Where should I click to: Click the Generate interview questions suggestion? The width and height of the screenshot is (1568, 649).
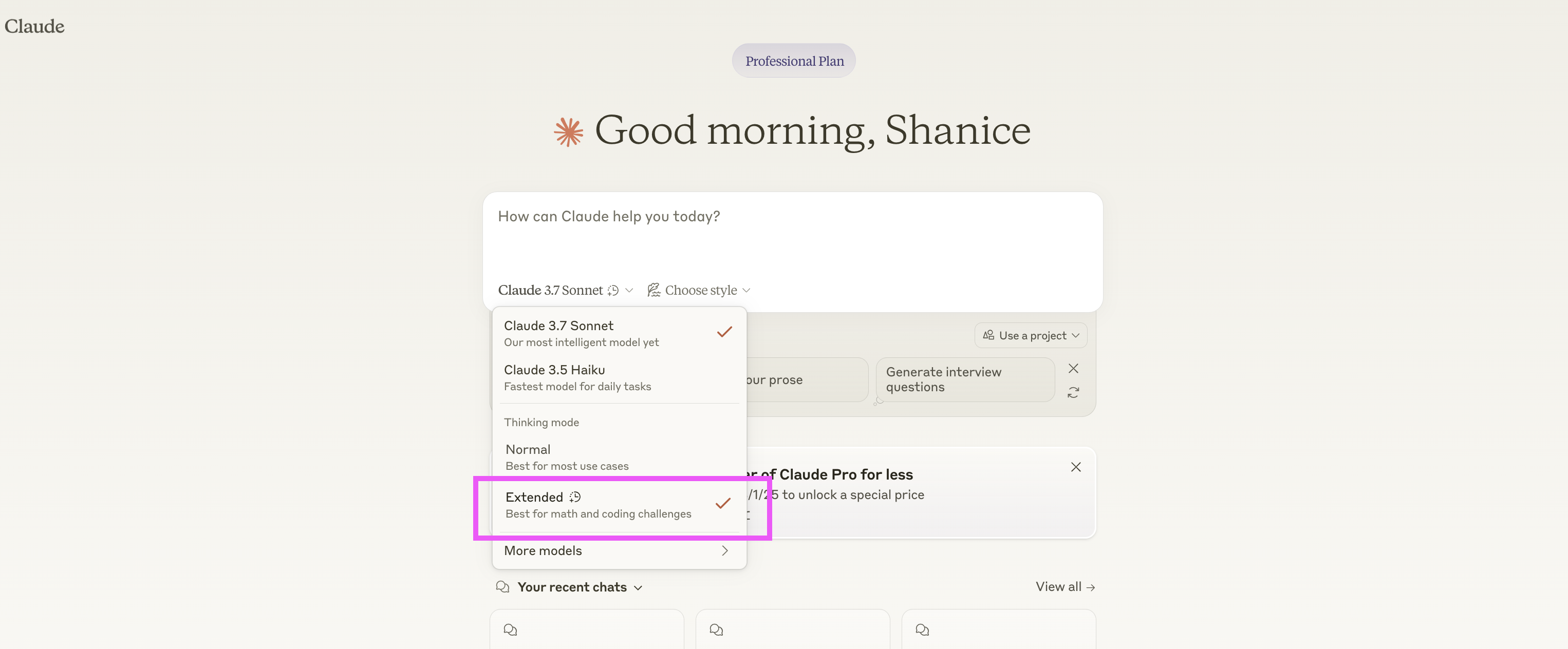(964, 379)
